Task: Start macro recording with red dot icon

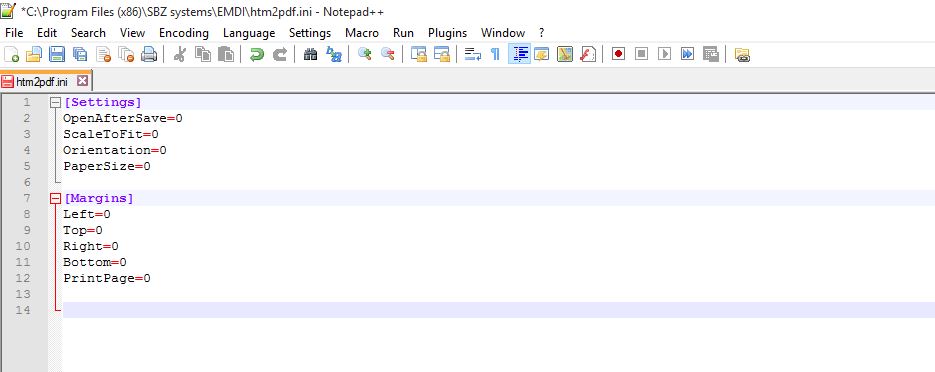Action: point(618,54)
